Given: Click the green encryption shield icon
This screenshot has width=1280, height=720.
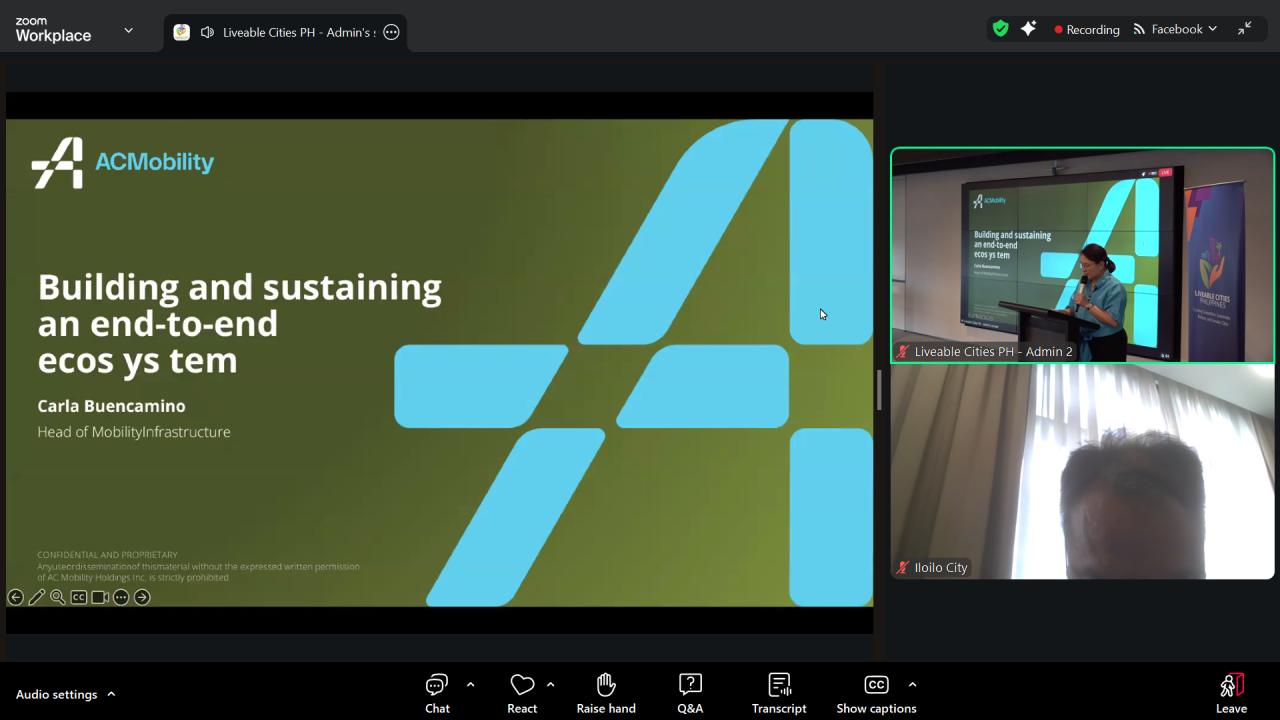Looking at the screenshot, I should pos(1000,29).
